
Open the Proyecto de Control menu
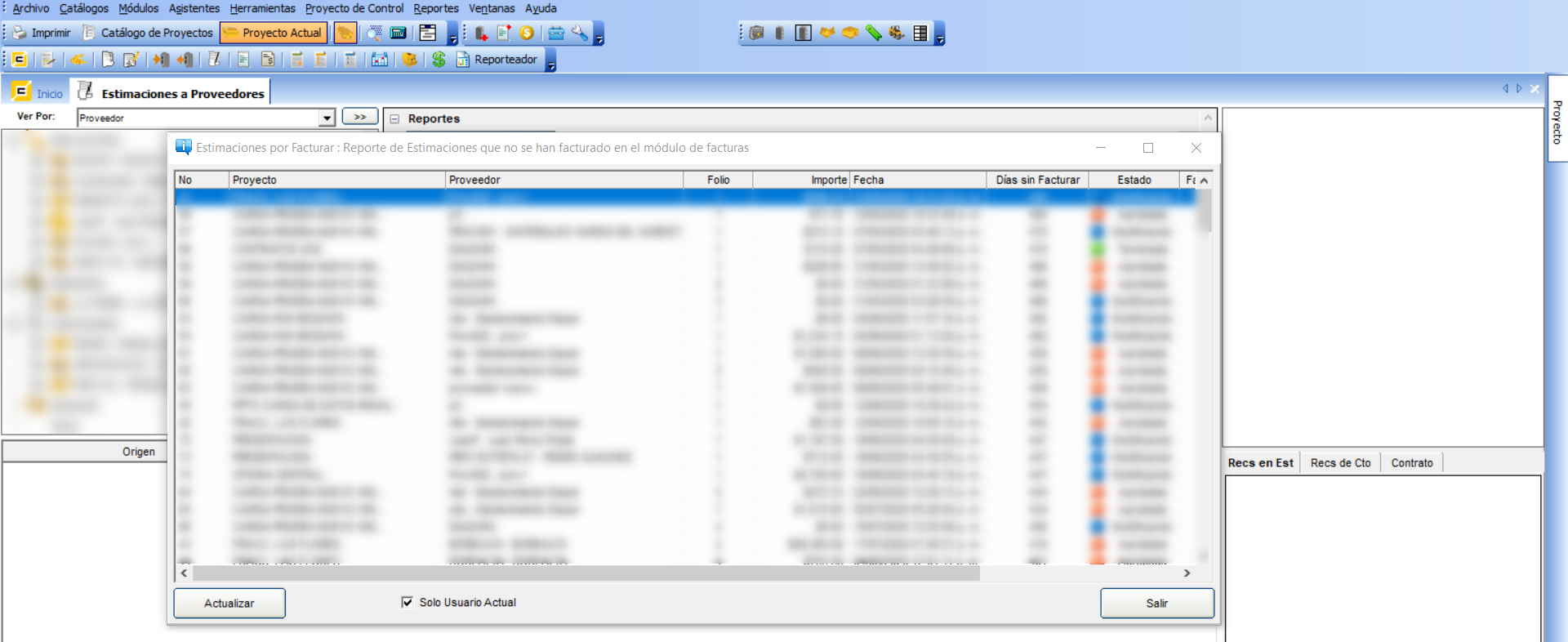(354, 8)
